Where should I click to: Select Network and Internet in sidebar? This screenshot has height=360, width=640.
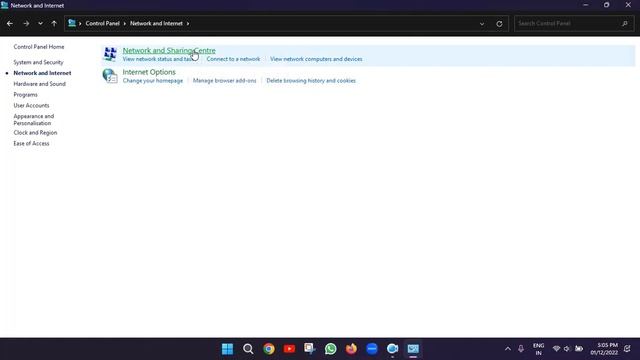[x=42, y=73]
